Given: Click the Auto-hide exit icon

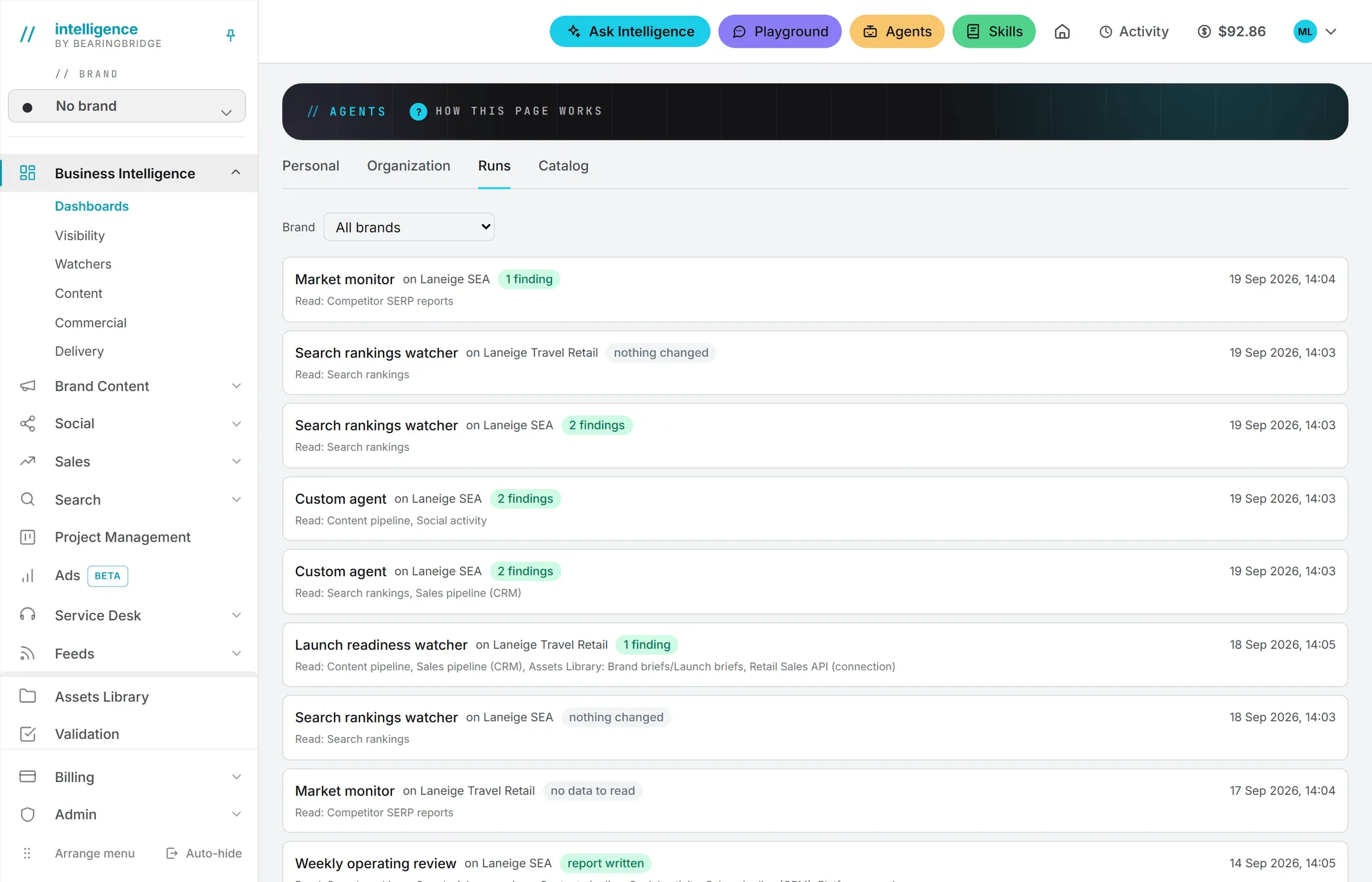Looking at the screenshot, I should tap(172, 853).
